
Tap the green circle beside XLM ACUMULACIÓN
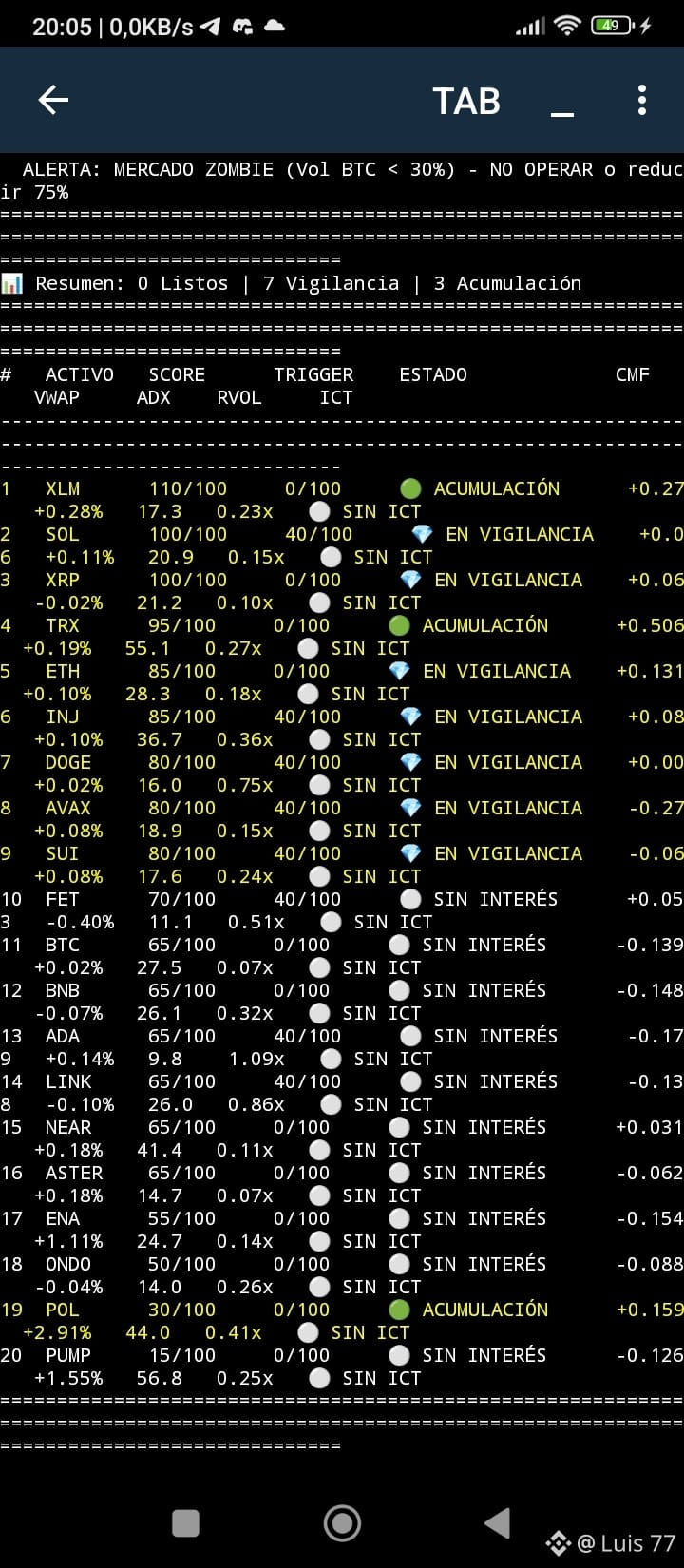(x=410, y=489)
